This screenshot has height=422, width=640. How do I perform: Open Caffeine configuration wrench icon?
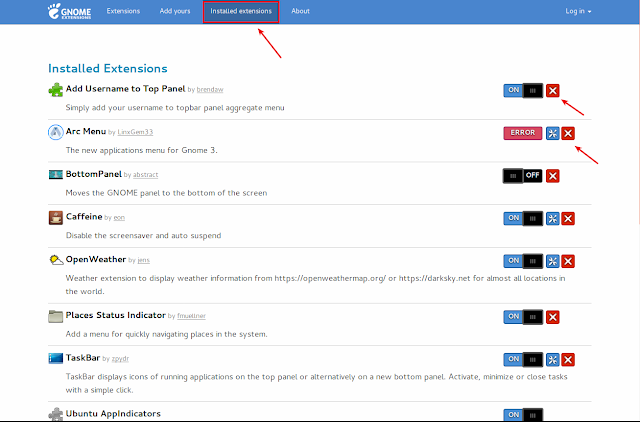point(553,219)
